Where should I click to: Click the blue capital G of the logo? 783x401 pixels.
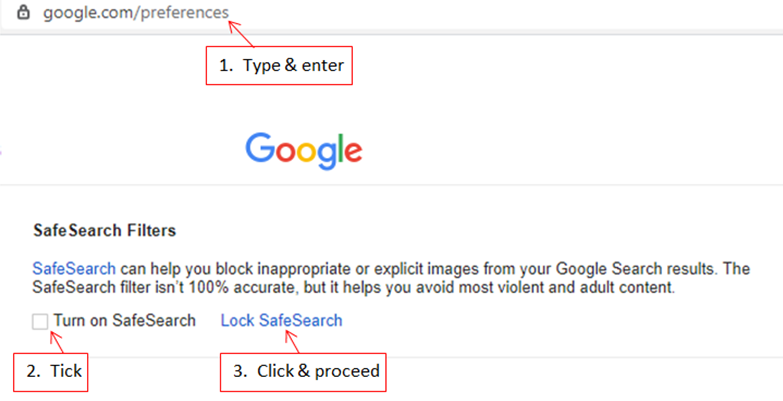pos(260,148)
